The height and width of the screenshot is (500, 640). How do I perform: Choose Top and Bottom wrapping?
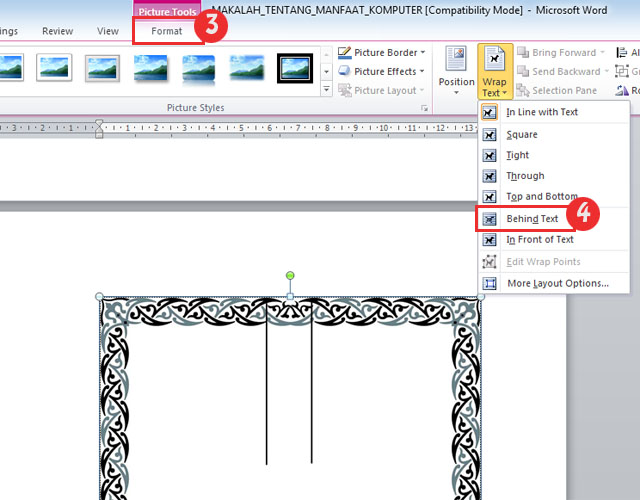[x=553, y=196]
